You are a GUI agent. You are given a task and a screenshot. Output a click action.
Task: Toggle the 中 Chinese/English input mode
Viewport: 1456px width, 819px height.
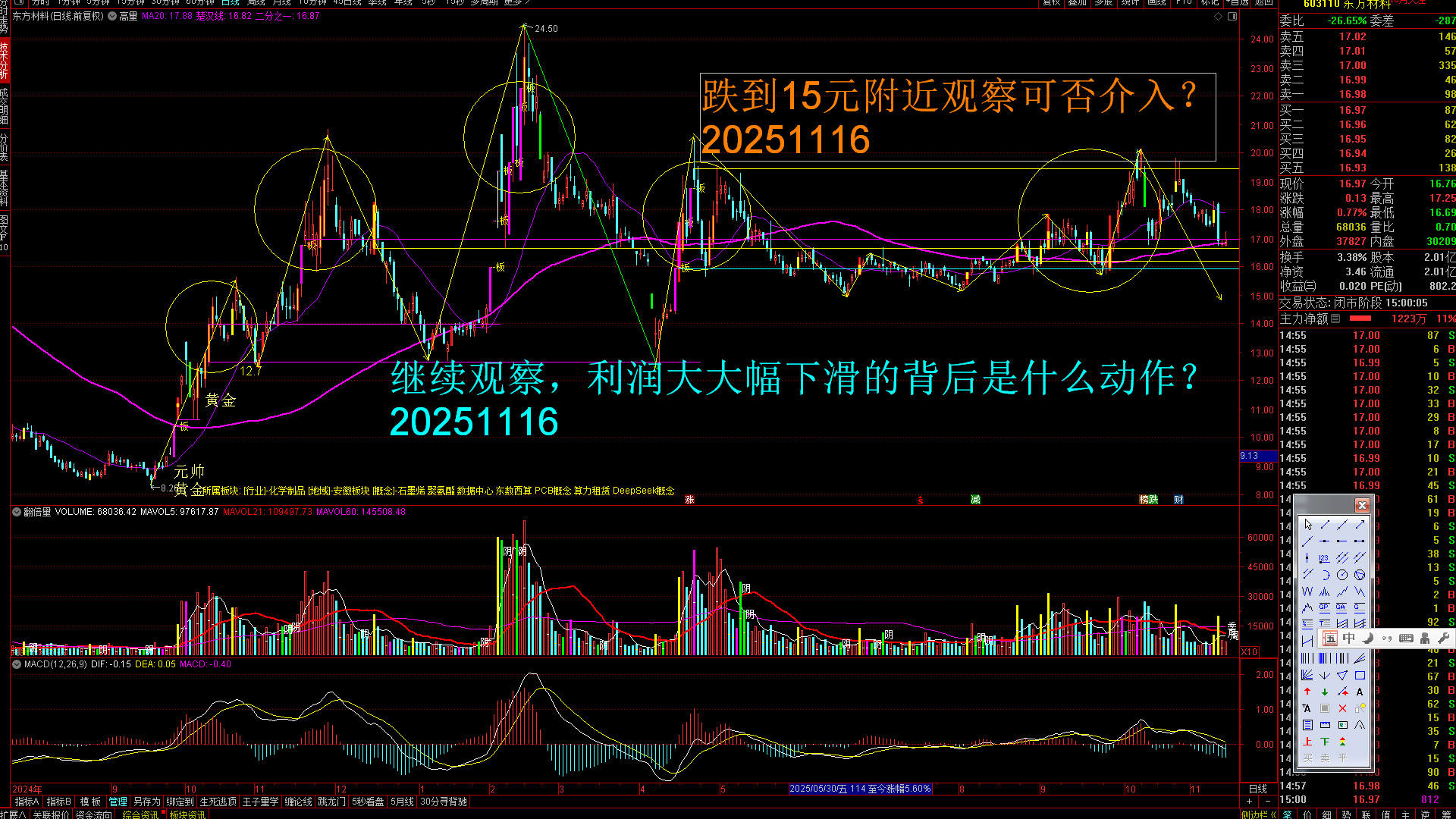point(1348,639)
